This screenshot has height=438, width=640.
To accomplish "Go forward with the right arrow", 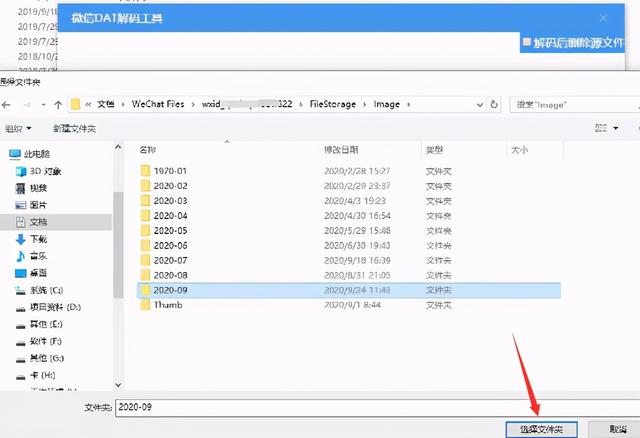I will (27, 105).
